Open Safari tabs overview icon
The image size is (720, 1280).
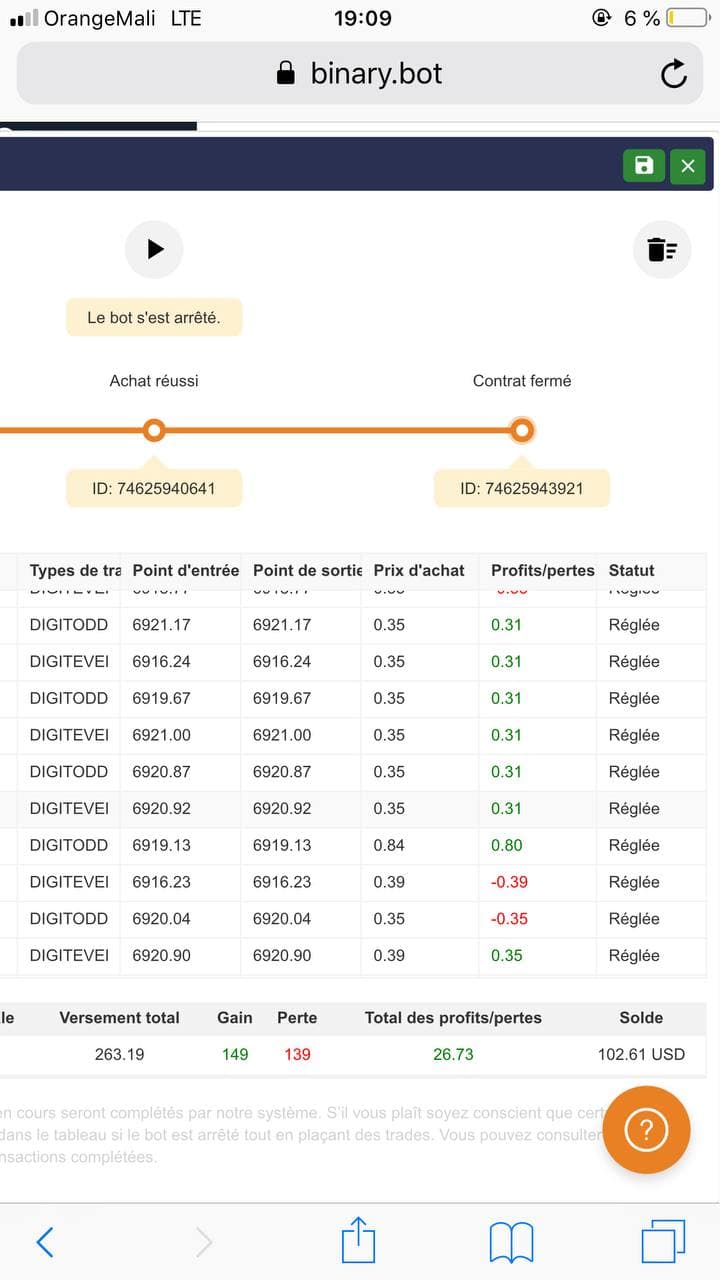[x=662, y=1242]
